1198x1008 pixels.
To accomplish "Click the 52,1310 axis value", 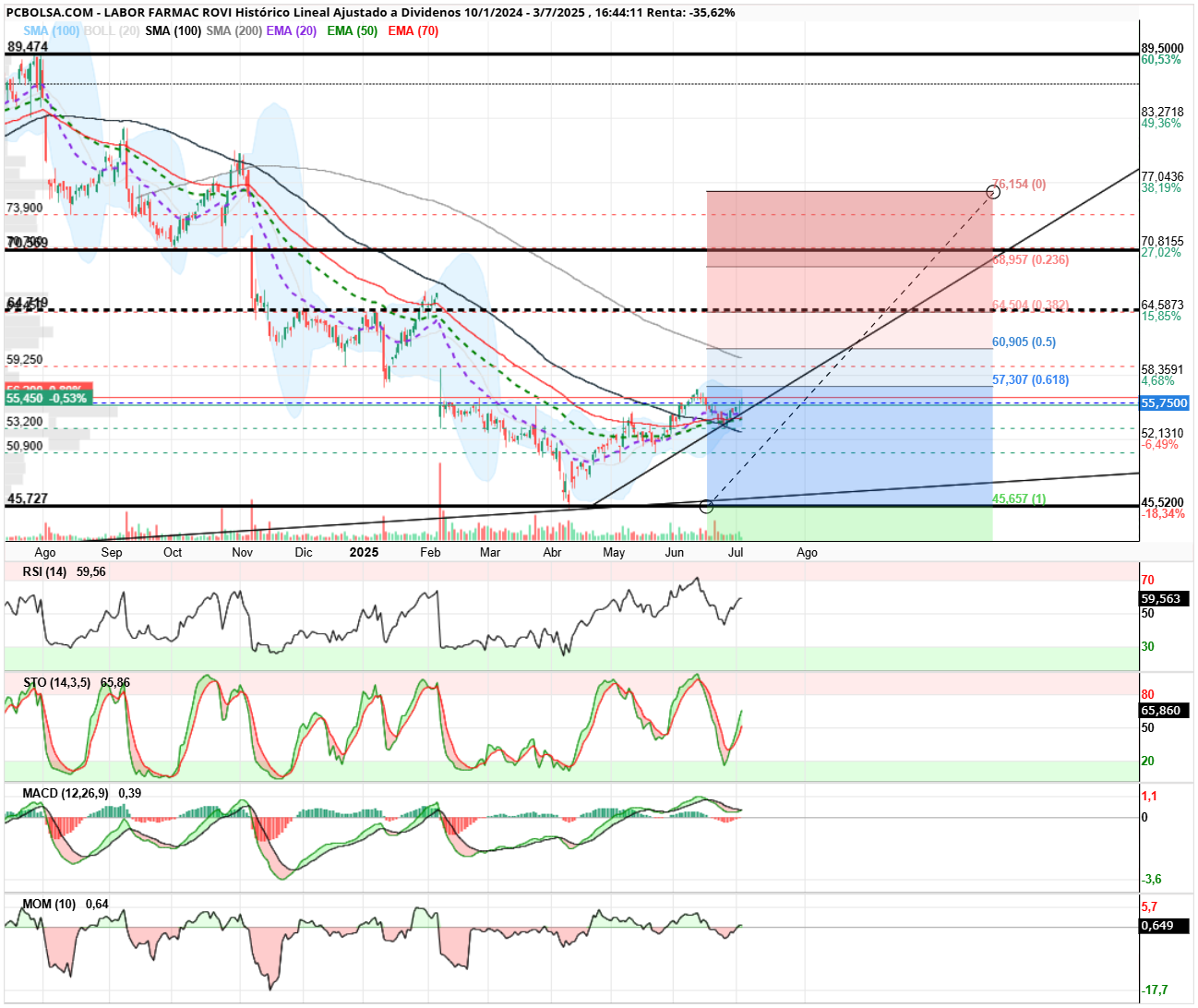I will pyautogui.click(x=1162, y=433).
